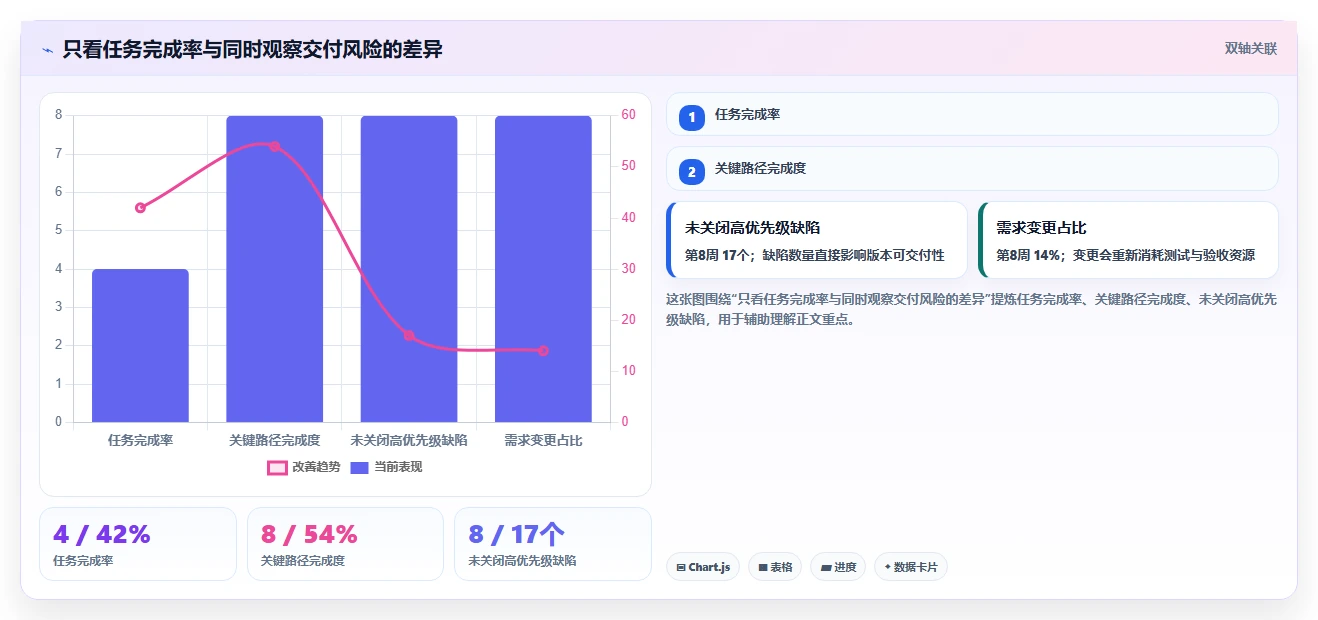Click the number 1 badge
The width and height of the screenshot is (1318, 620).
click(691, 117)
